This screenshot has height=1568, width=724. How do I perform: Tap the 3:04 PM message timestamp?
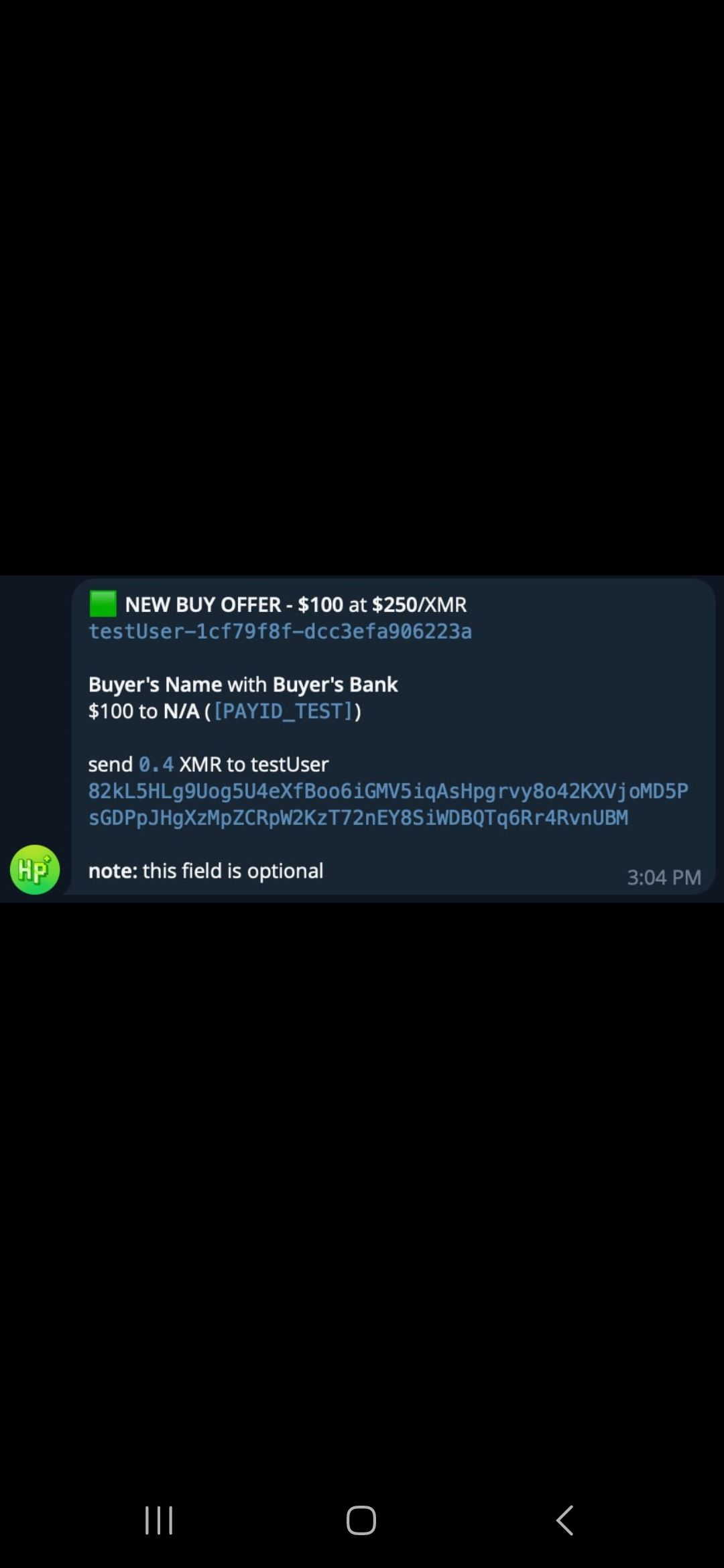[664, 877]
